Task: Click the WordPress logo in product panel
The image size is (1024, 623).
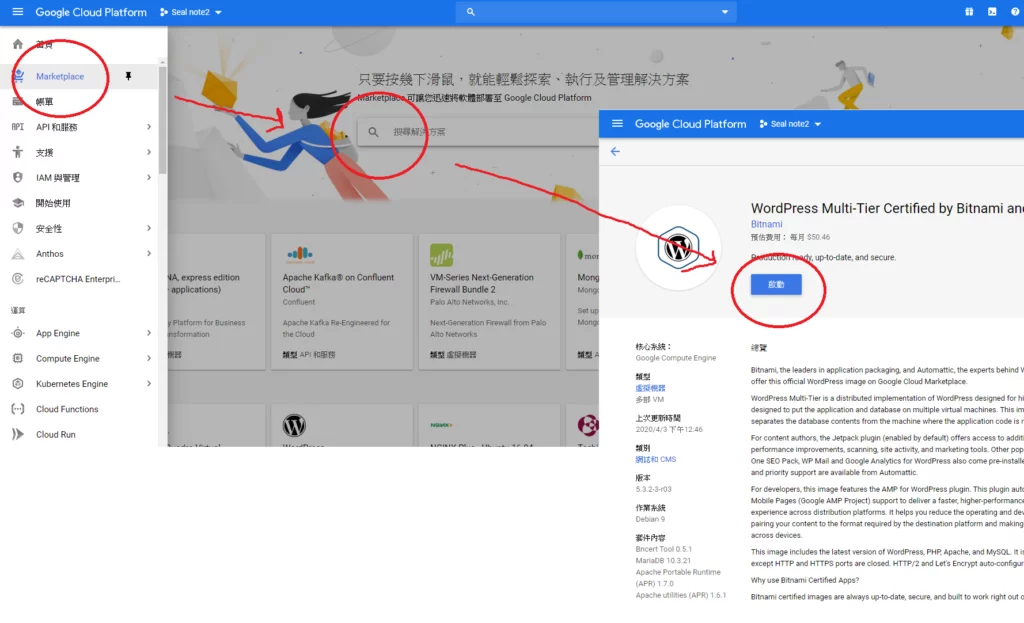Action: tap(678, 248)
